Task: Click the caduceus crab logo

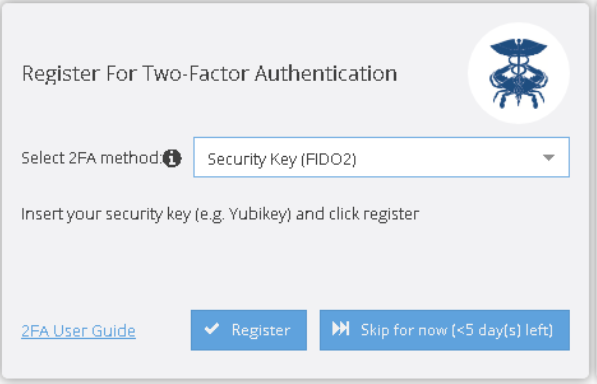Action: click(518, 73)
